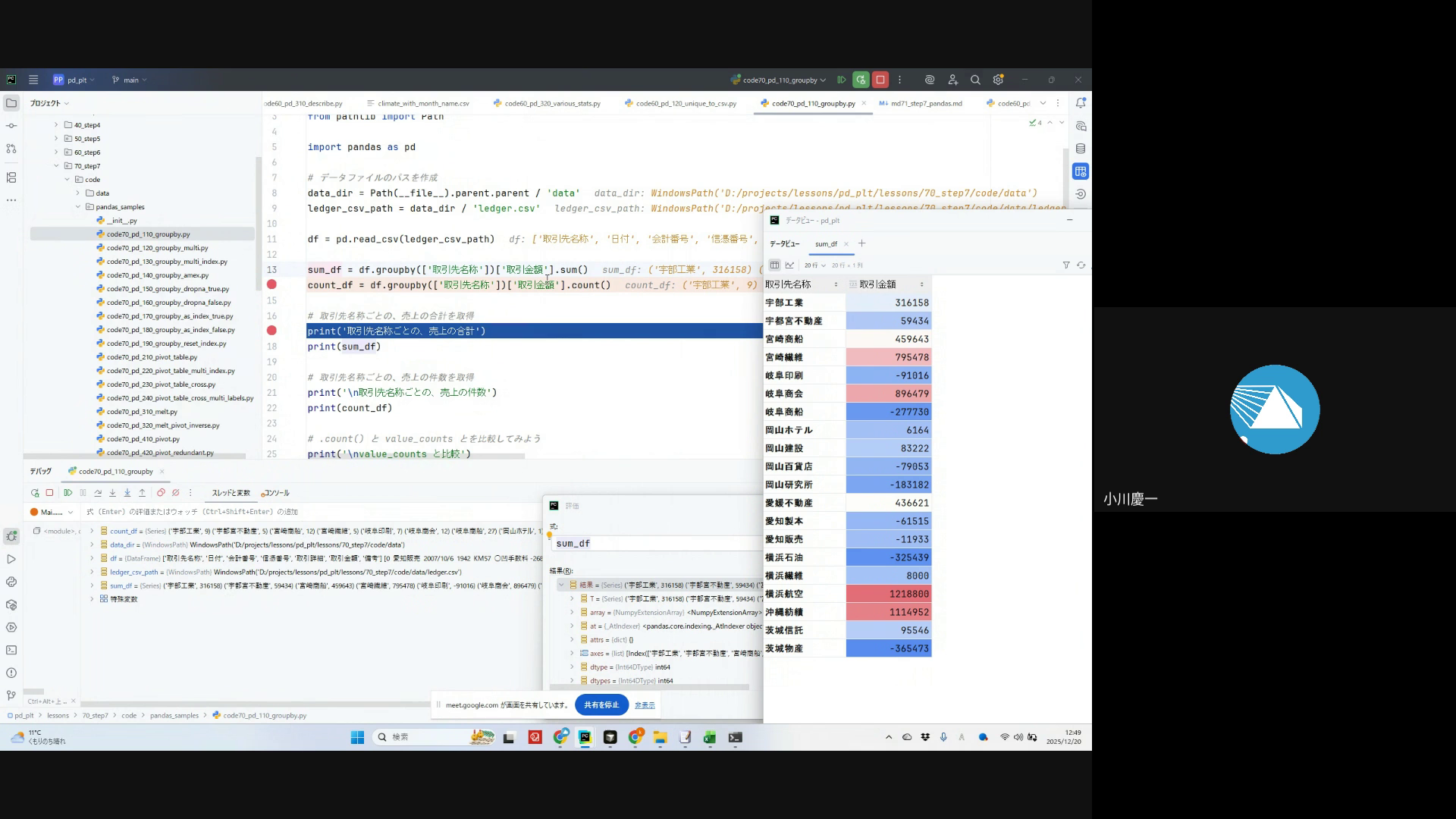
Task: Click the 共有を停止 button
Action: pyautogui.click(x=601, y=705)
